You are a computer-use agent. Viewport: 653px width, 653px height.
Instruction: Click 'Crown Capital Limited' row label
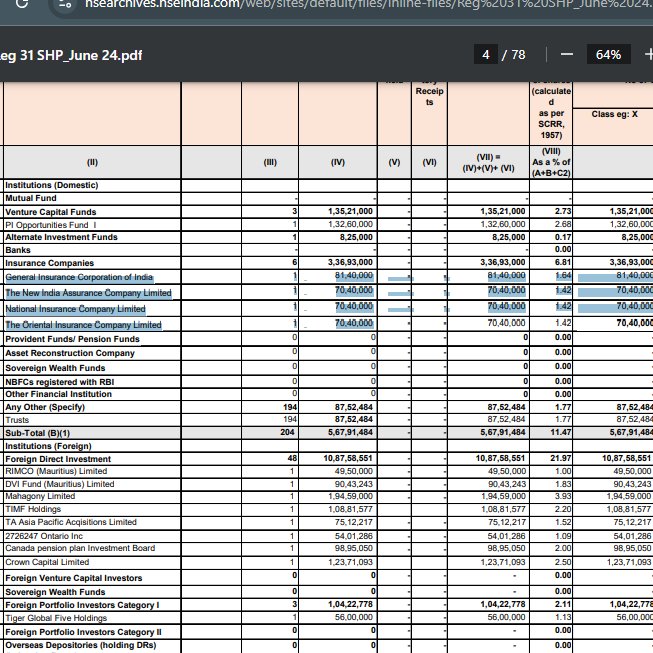point(47,563)
